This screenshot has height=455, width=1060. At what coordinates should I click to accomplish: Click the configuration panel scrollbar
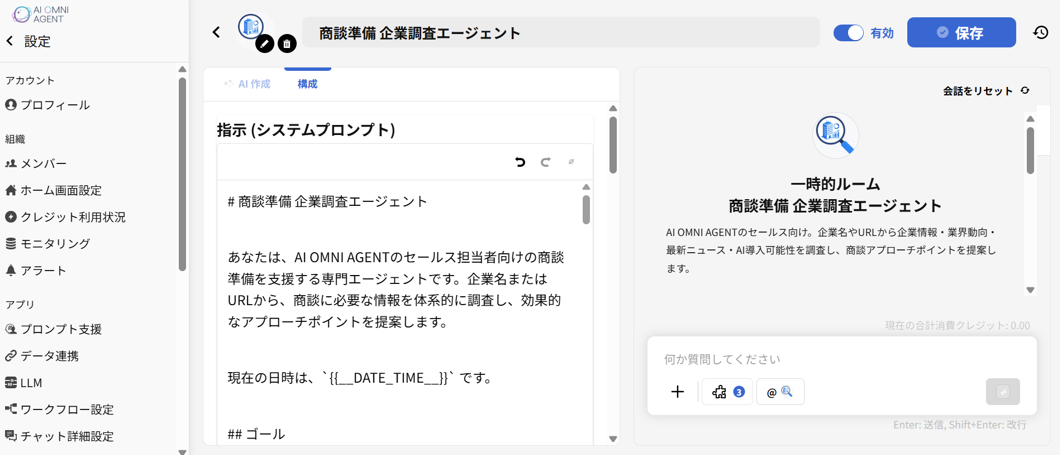tap(613, 145)
